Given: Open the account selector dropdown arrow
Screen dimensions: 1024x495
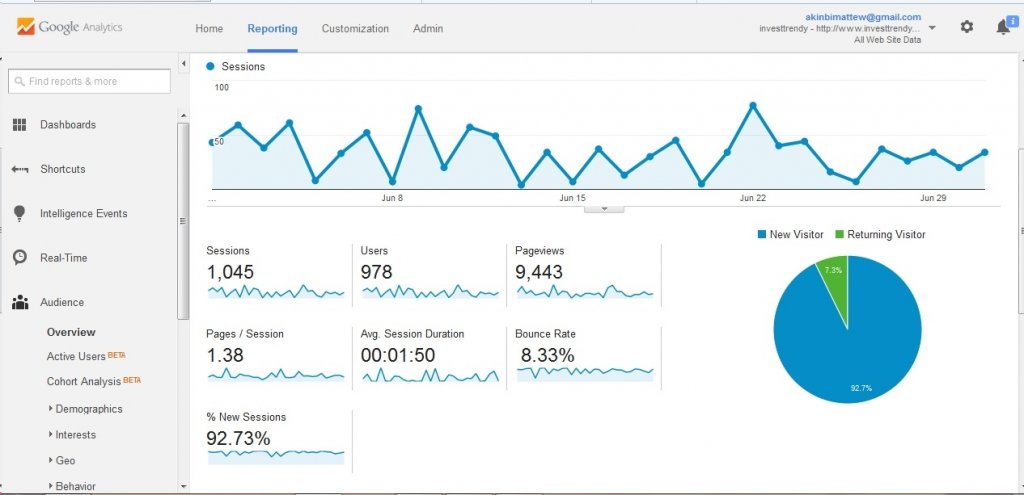Looking at the screenshot, I should (932, 28).
